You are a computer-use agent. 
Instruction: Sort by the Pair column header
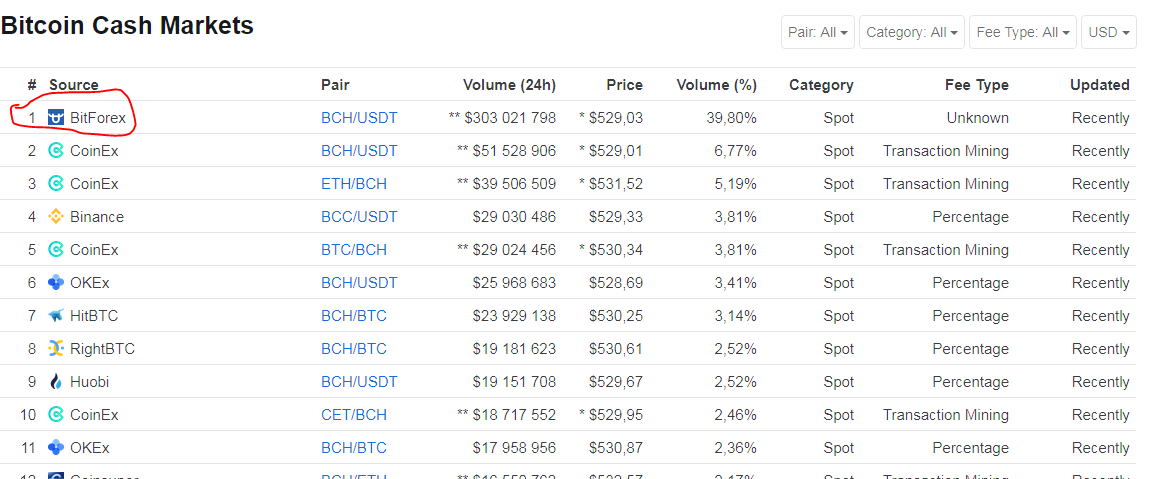(x=335, y=85)
